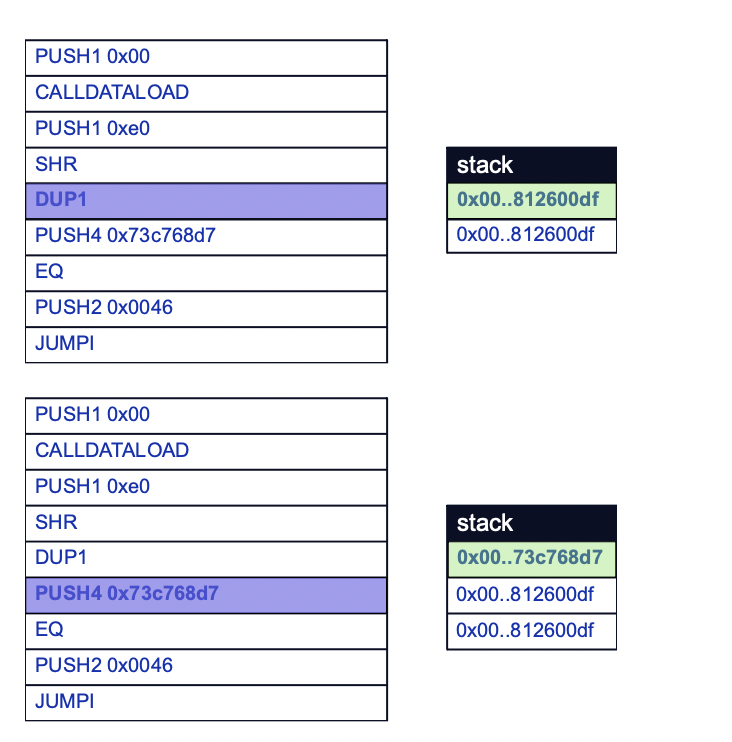This screenshot has height=742, width=732.
Task: Select the highlighted PUSH4 0x73c768d7 row
Action: tap(205, 594)
